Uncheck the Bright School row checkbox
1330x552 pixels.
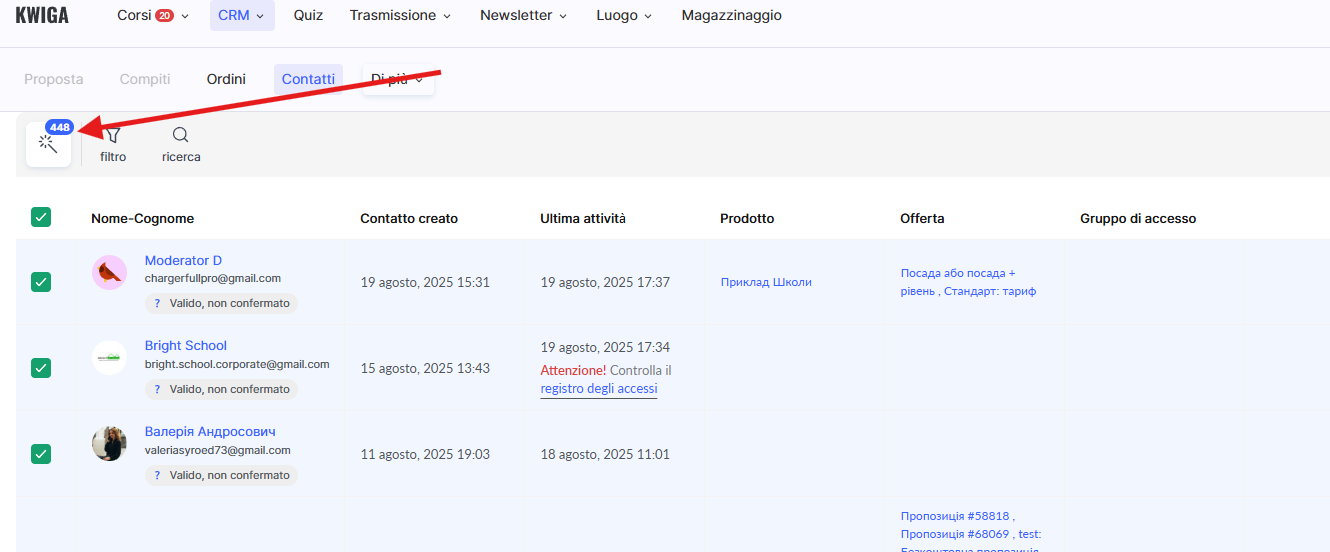[41, 368]
